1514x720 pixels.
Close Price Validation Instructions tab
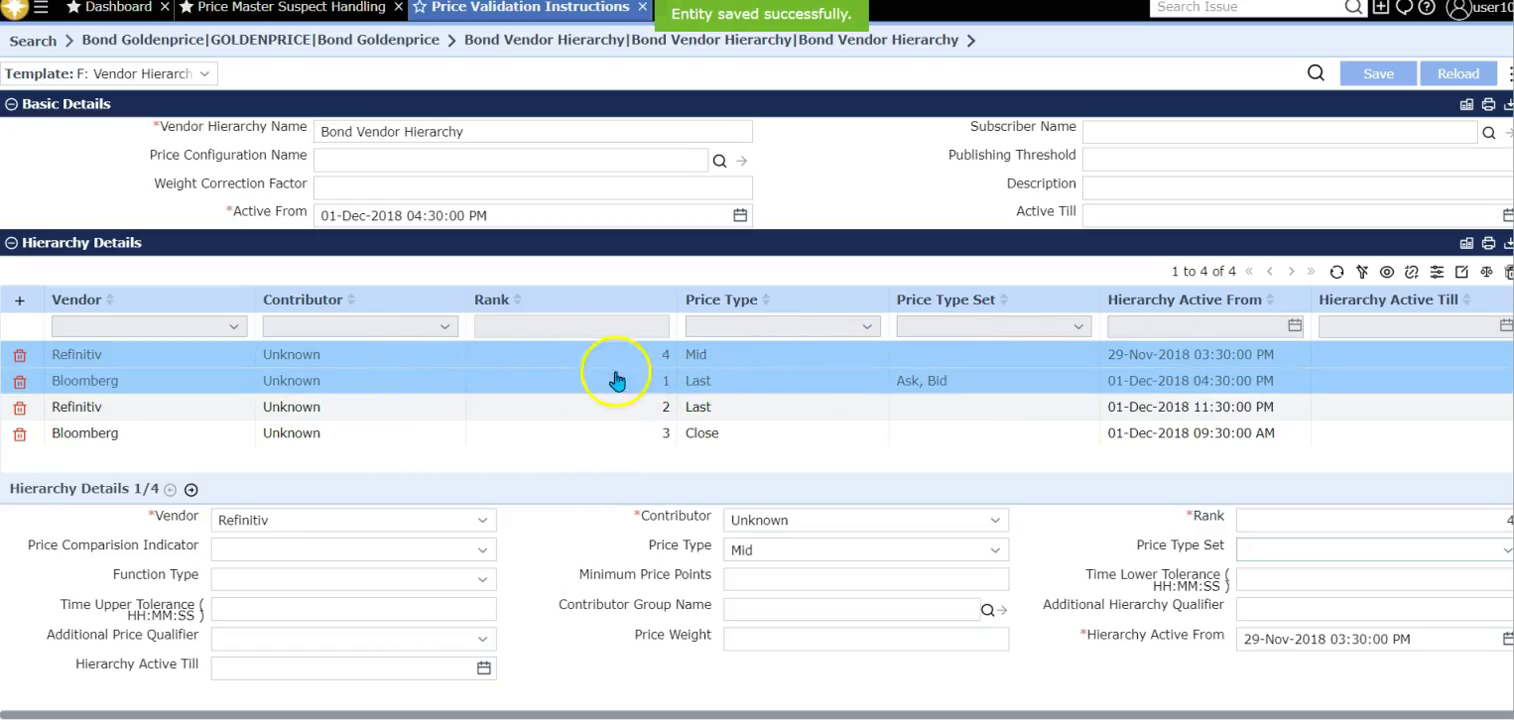point(643,7)
